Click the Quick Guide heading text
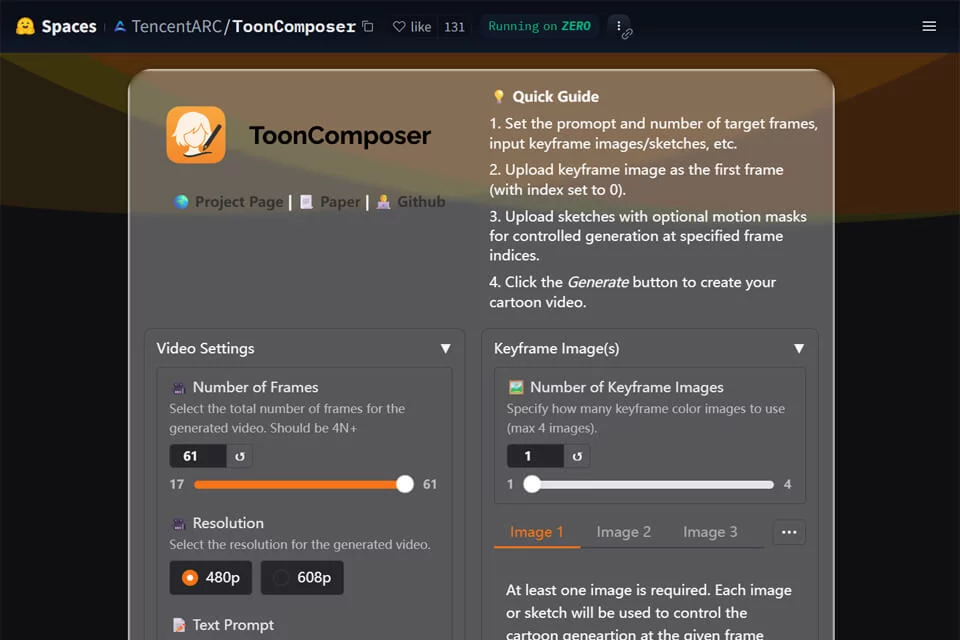 pos(555,97)
